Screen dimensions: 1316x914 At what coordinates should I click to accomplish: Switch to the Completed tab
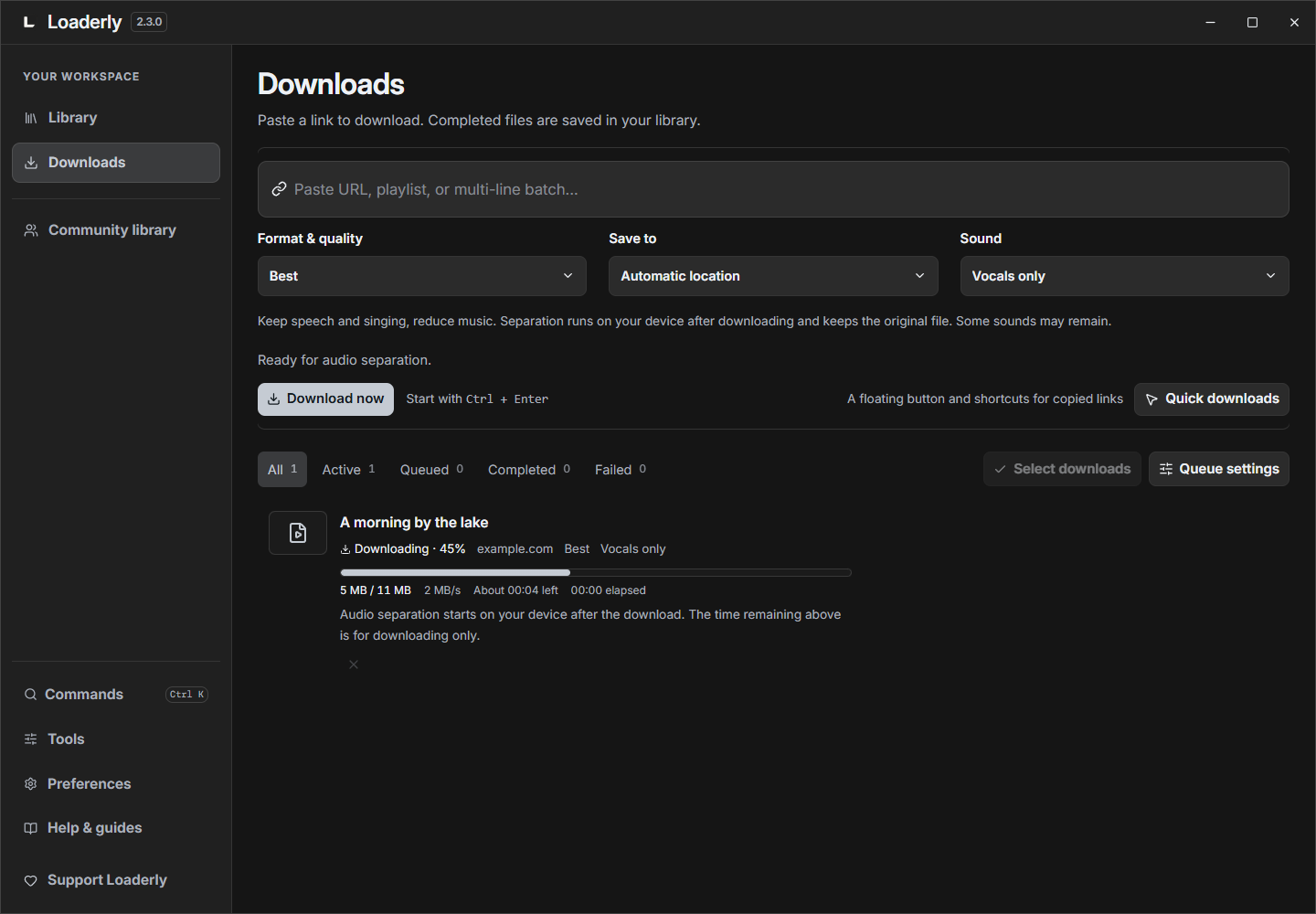(529, 470)
